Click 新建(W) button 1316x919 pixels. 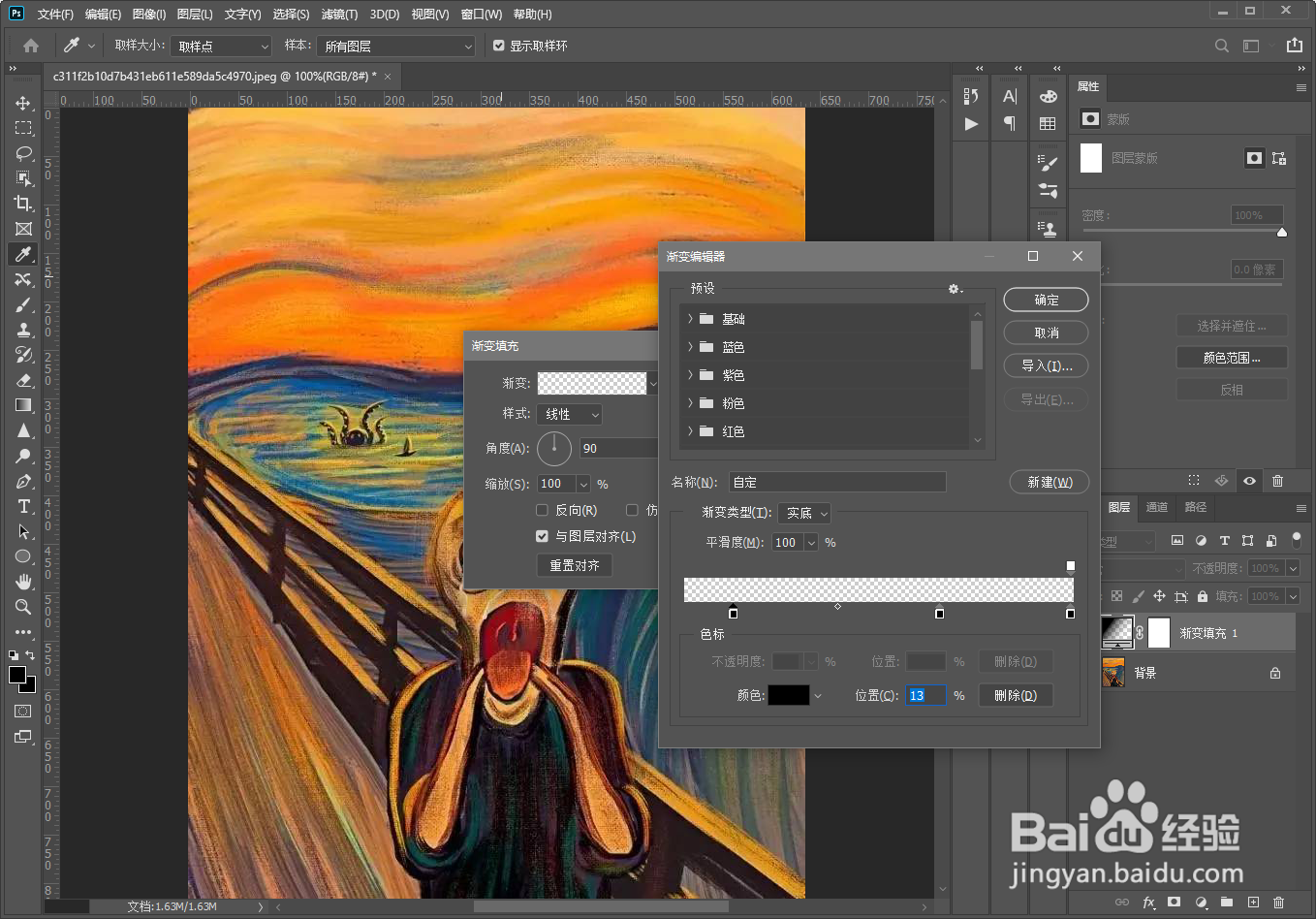pos(1050,482)
